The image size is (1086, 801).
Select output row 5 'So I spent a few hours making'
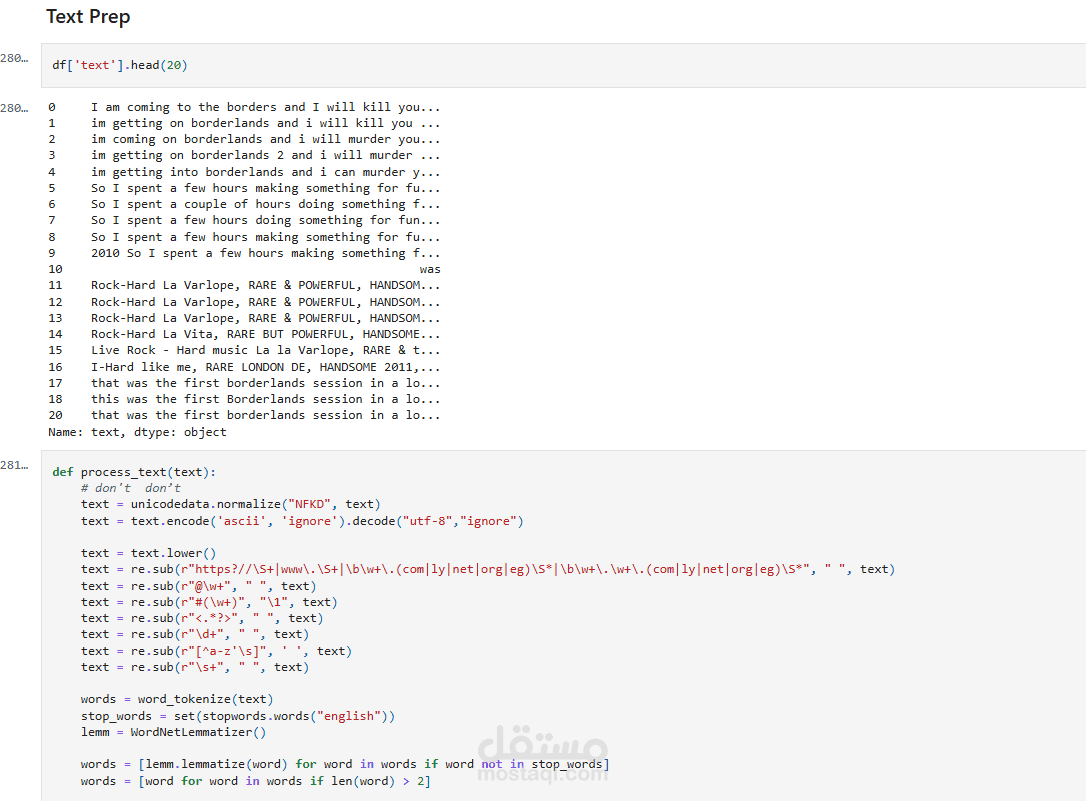[x=244, y=188]
